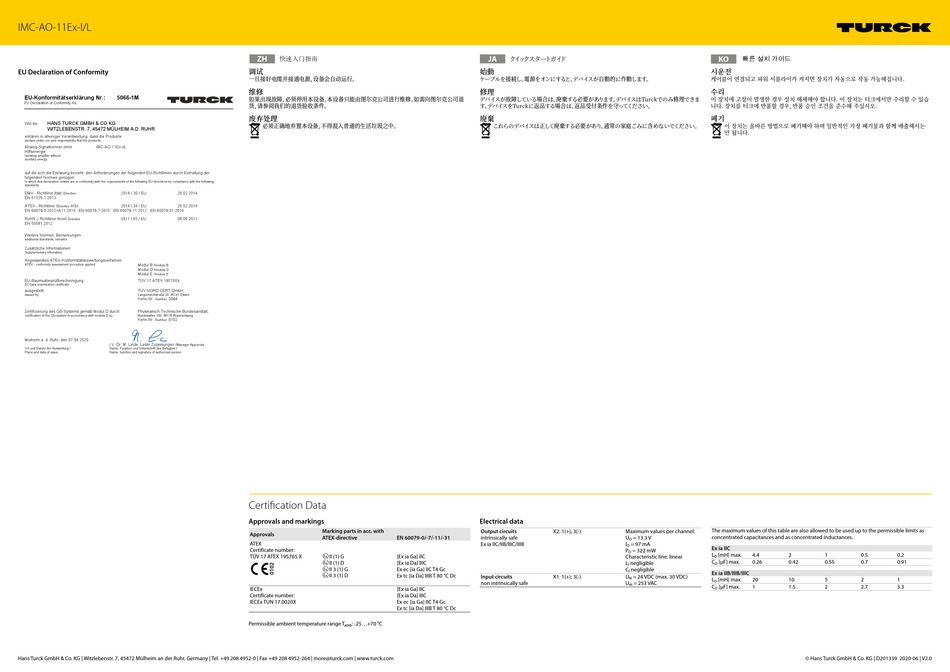Select the ZH language badge
The image size is (950, 672).
(x=261, y=59)
